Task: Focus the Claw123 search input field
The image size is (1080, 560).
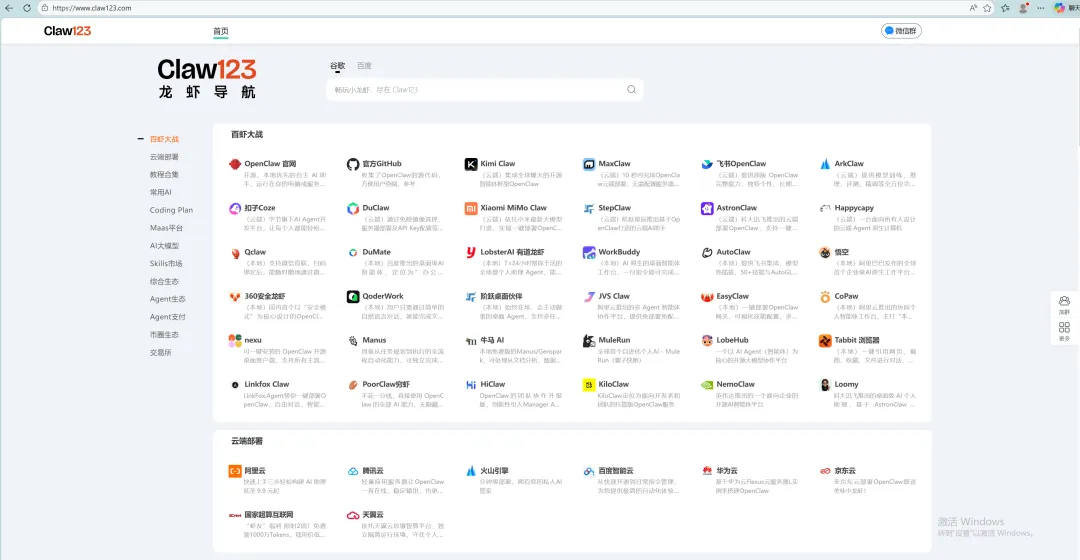Action: coord(485,90)
